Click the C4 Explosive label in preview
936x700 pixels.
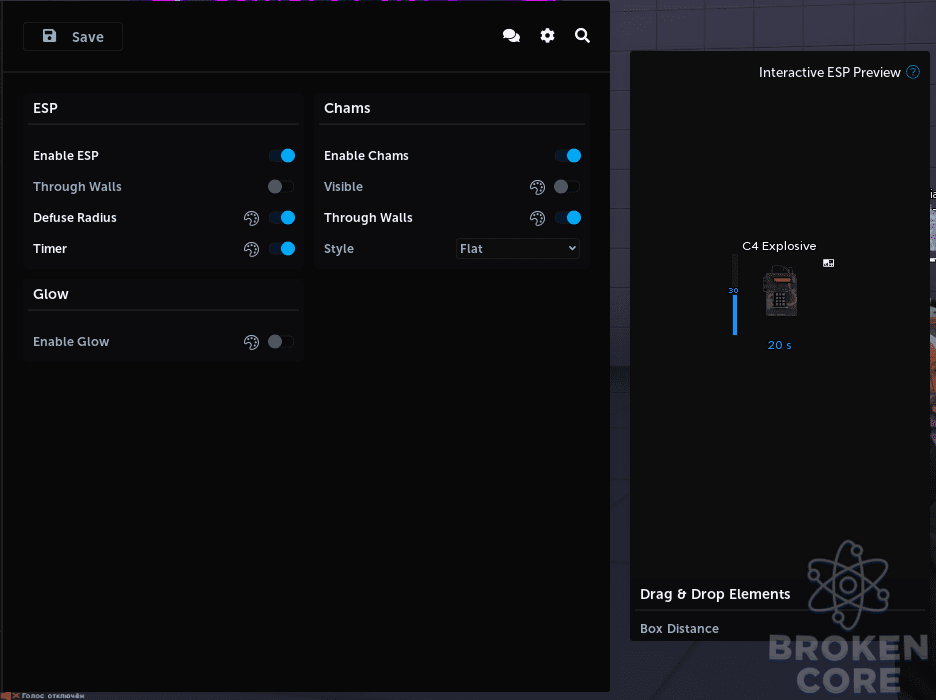point(779,246)
